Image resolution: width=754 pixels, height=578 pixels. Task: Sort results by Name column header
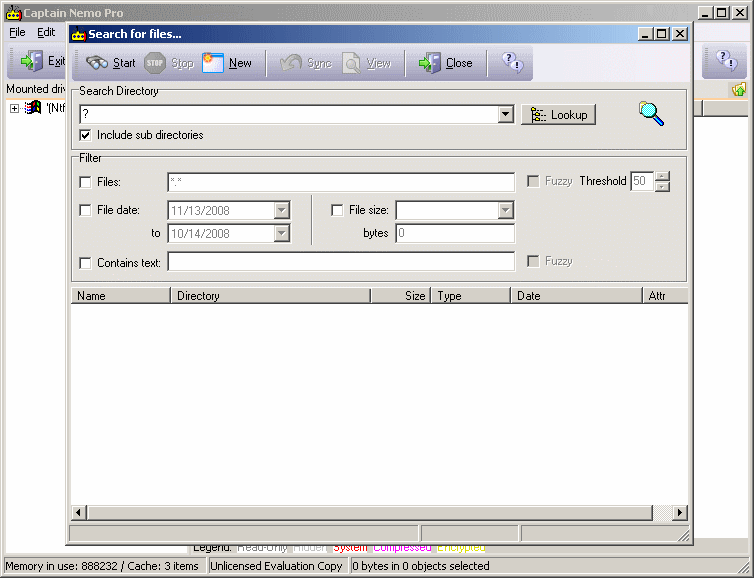120,296
